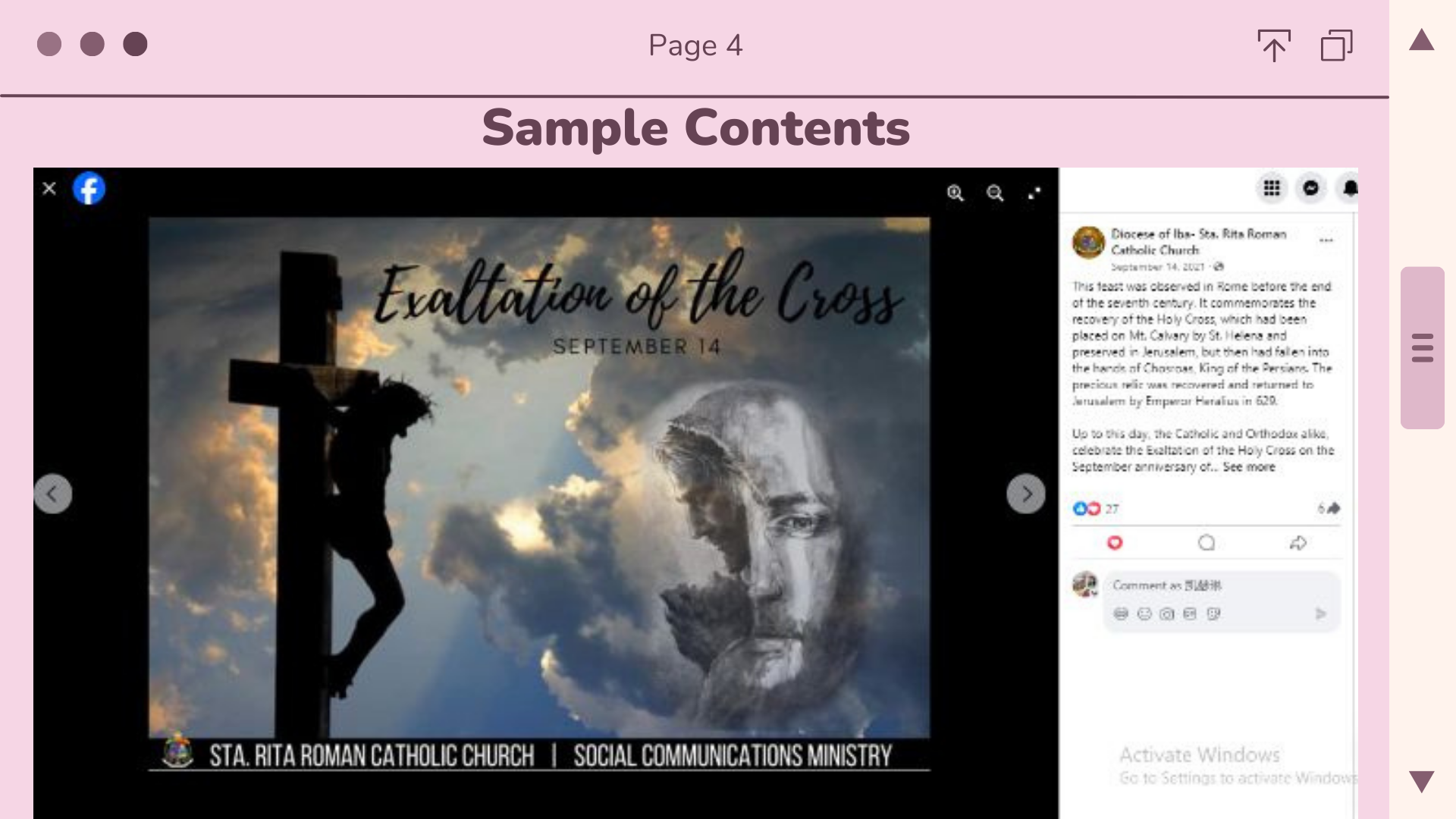
Task: Expand post text with See more
Action: [1248, 467]
